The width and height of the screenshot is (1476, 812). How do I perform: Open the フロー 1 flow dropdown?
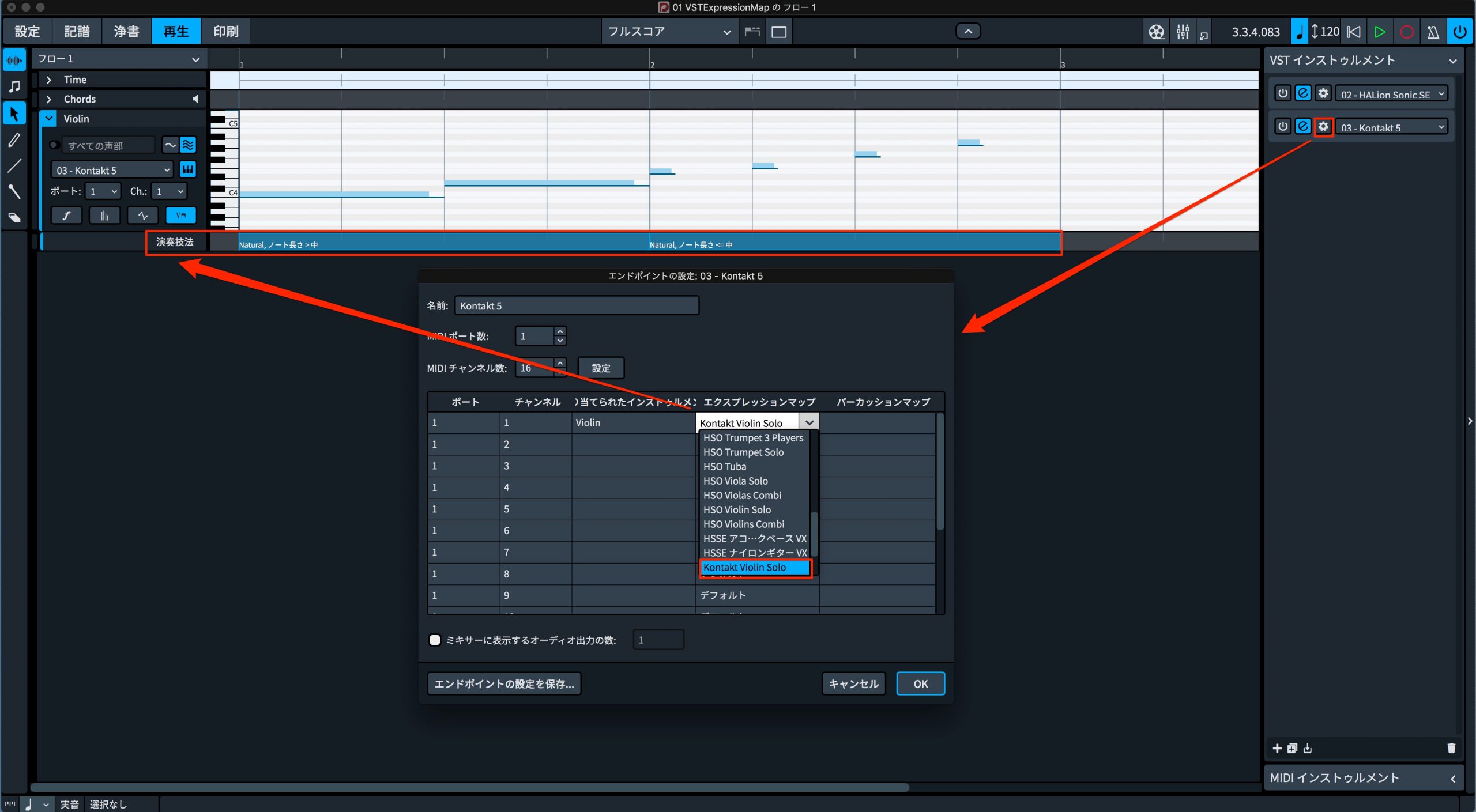tap(119, 59)
